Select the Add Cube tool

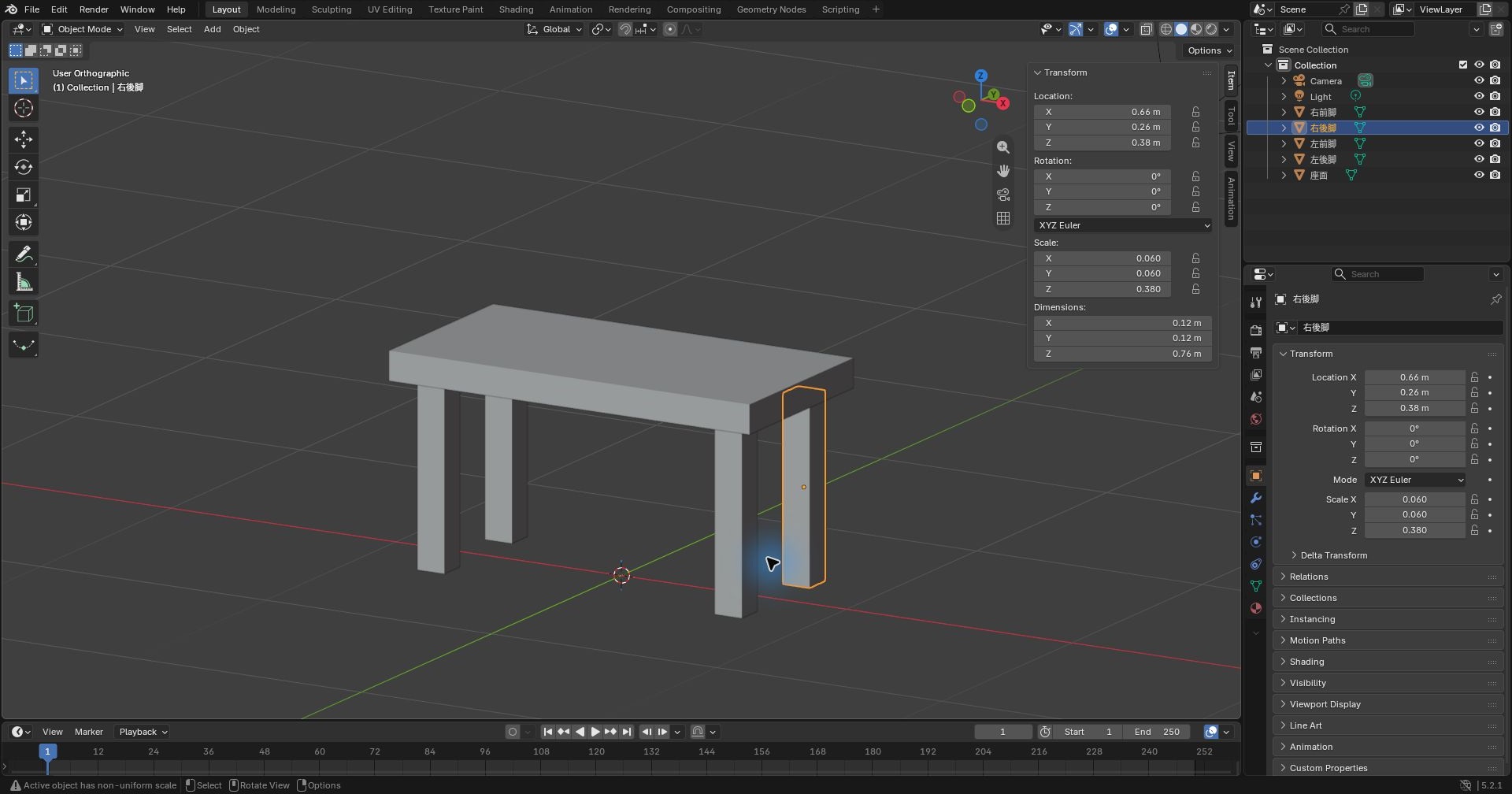point(24,314)
